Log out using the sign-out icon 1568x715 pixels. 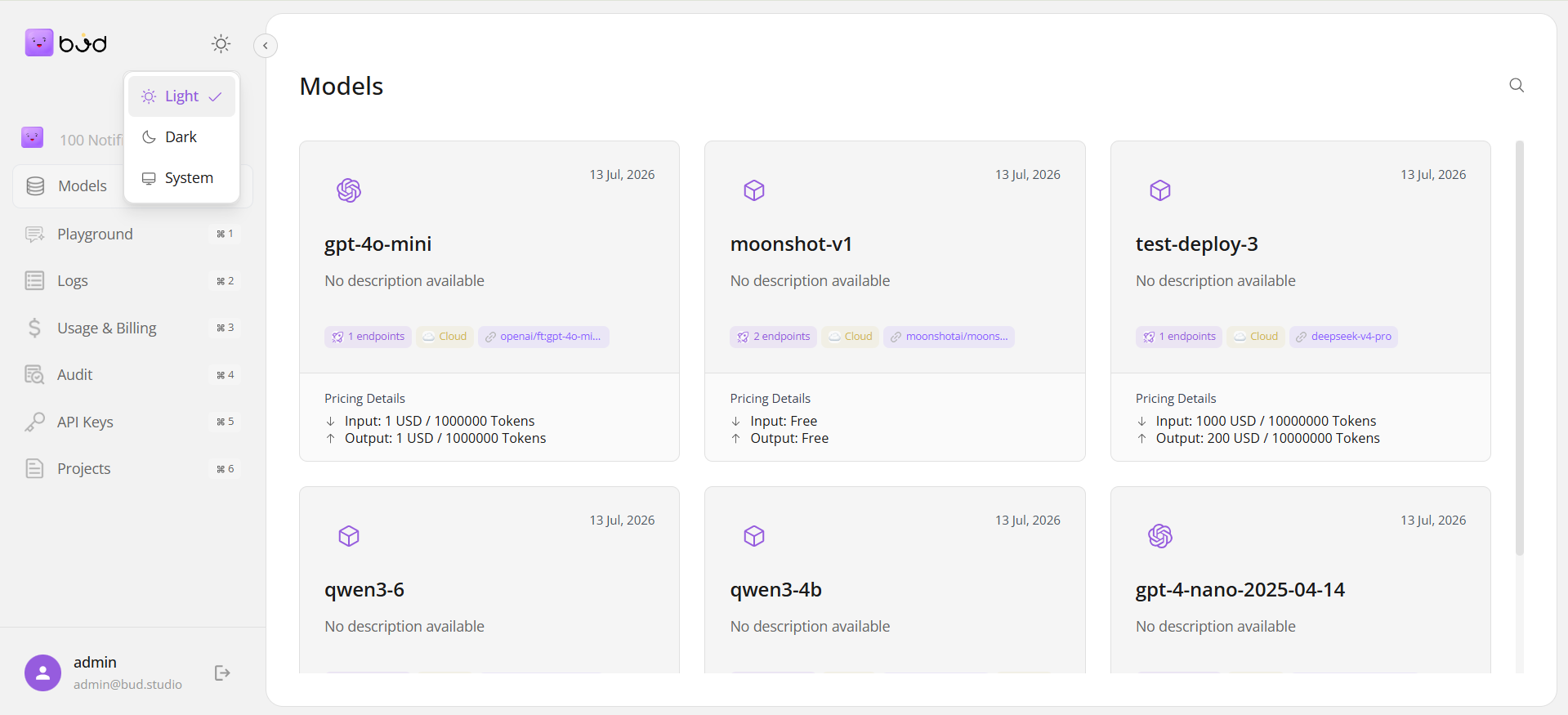point(222,673)
